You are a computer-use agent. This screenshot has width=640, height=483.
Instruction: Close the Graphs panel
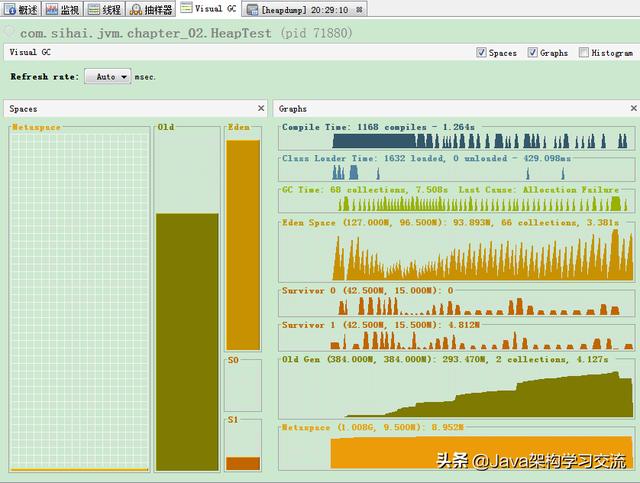(634, 108)
